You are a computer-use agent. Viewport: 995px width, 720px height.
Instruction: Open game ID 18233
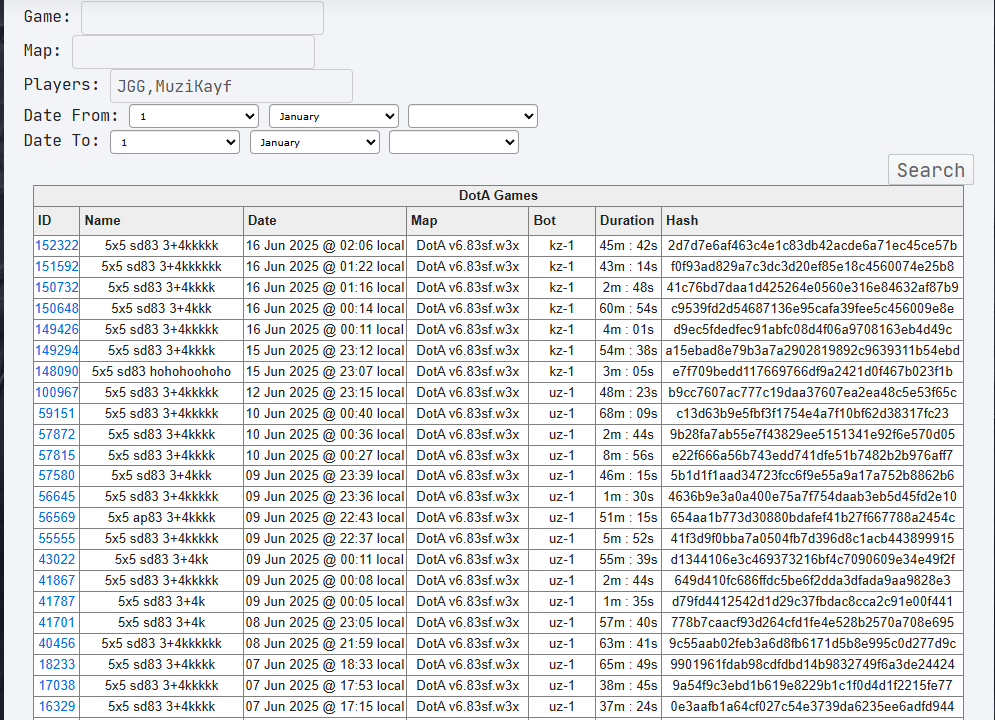pyautogui.click(x=56, y=664)
